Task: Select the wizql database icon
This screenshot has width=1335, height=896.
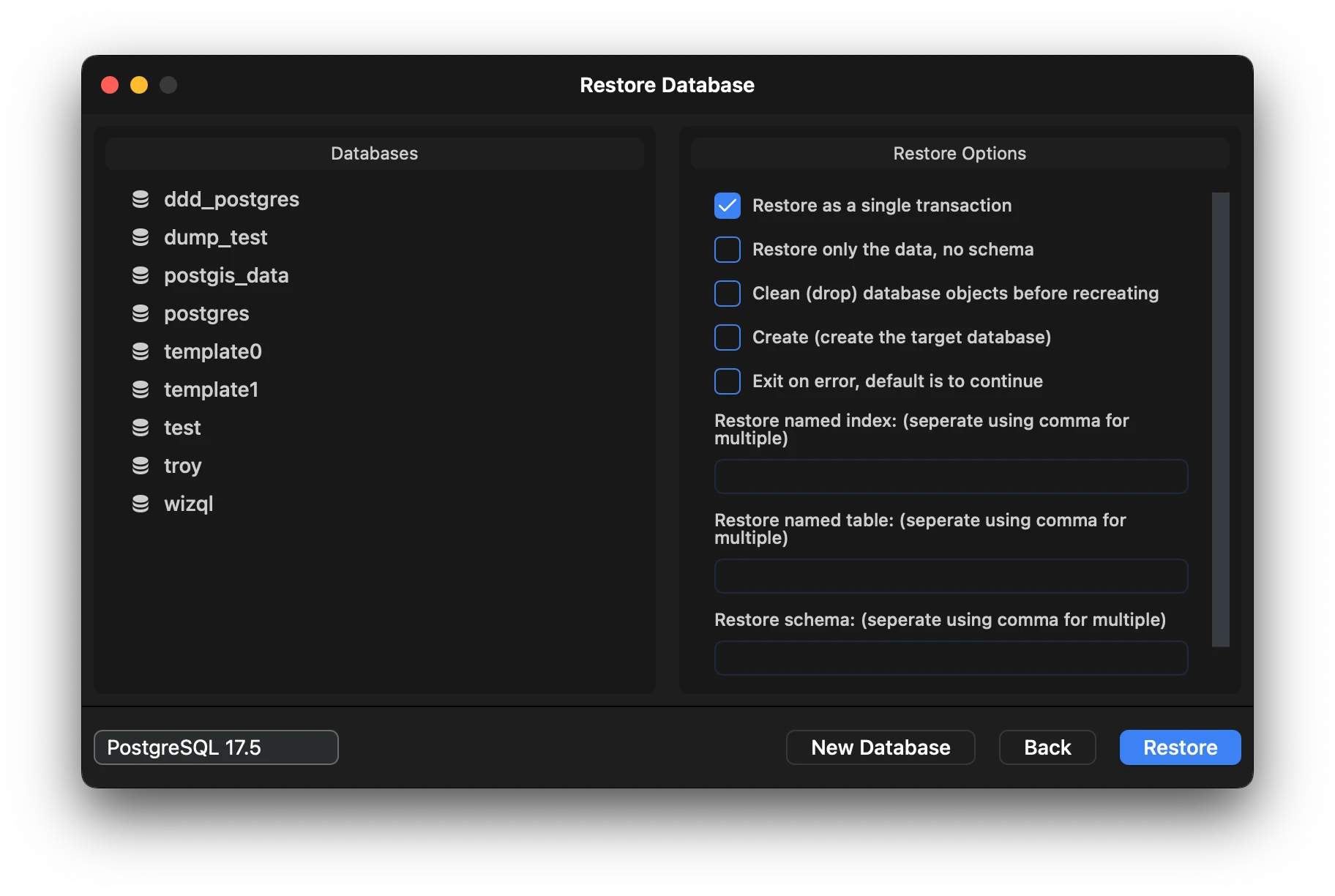Action: pyautogui.click(x=141, y=503)
